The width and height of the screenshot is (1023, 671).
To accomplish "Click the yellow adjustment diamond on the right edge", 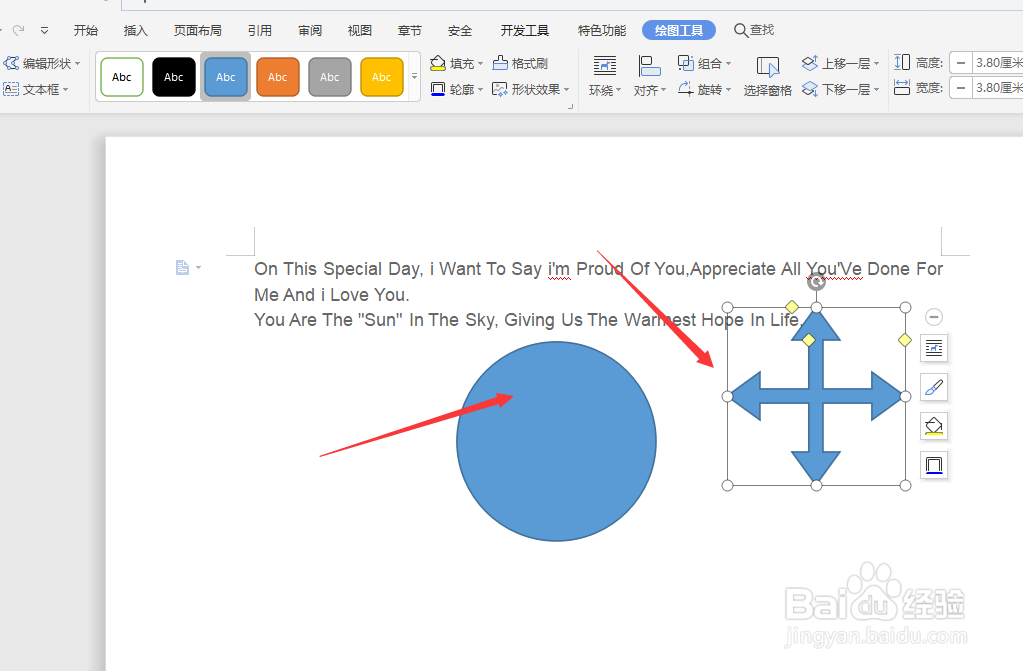I will 904,339.
